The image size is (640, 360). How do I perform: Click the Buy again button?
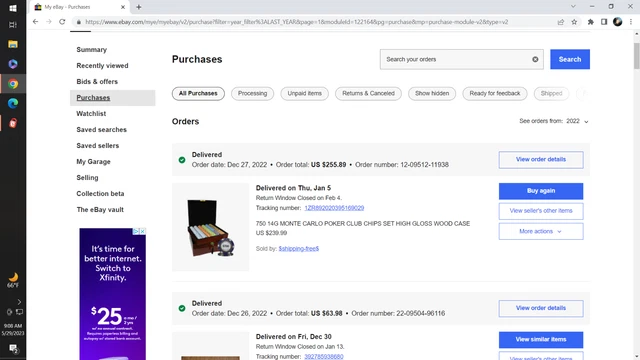tap(541, 191)
